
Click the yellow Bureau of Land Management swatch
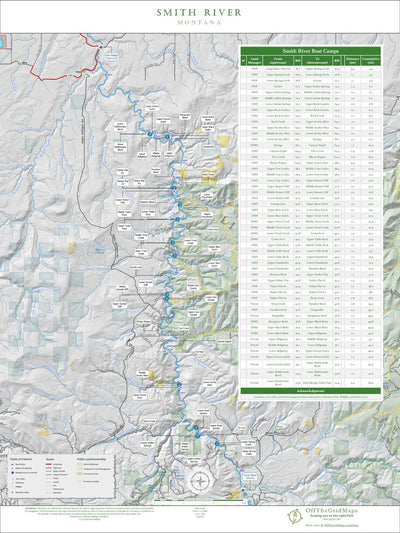[80, 469]
